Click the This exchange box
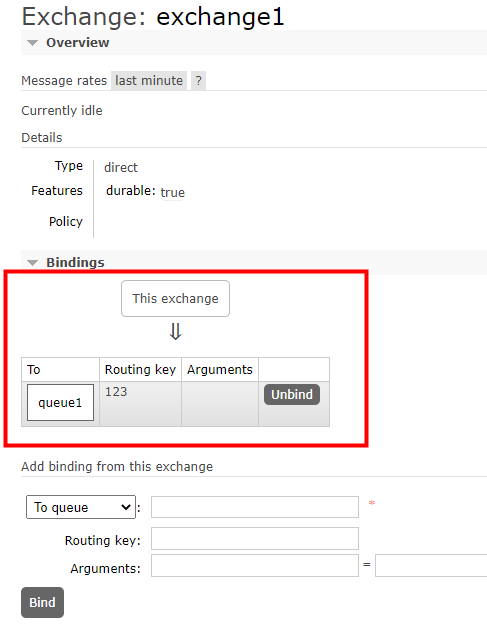This screenshot has height=637, width=487. pyautogui.click(x=175, y=299)
